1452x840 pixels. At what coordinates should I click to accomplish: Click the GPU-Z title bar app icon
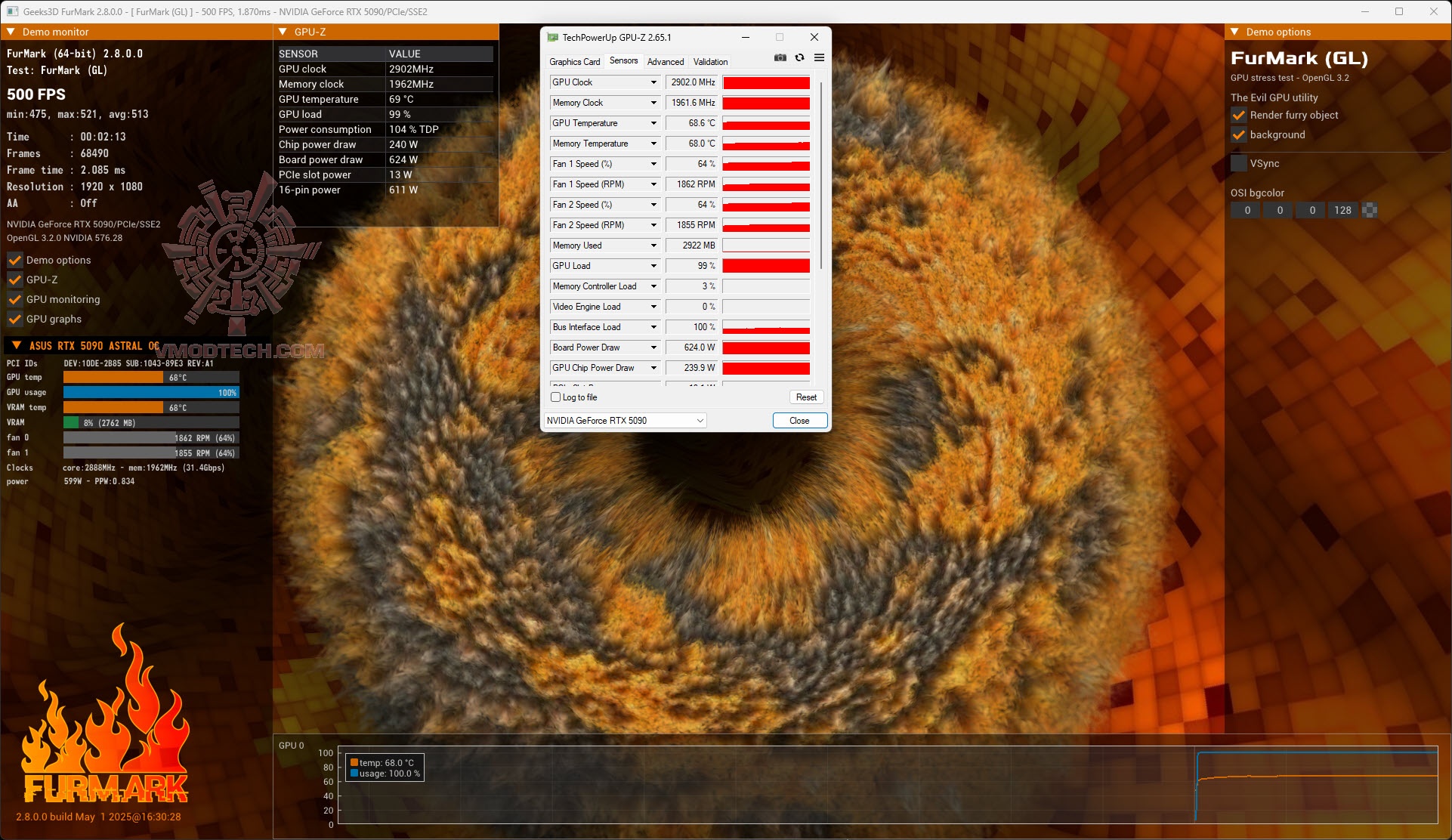point(552,37)
